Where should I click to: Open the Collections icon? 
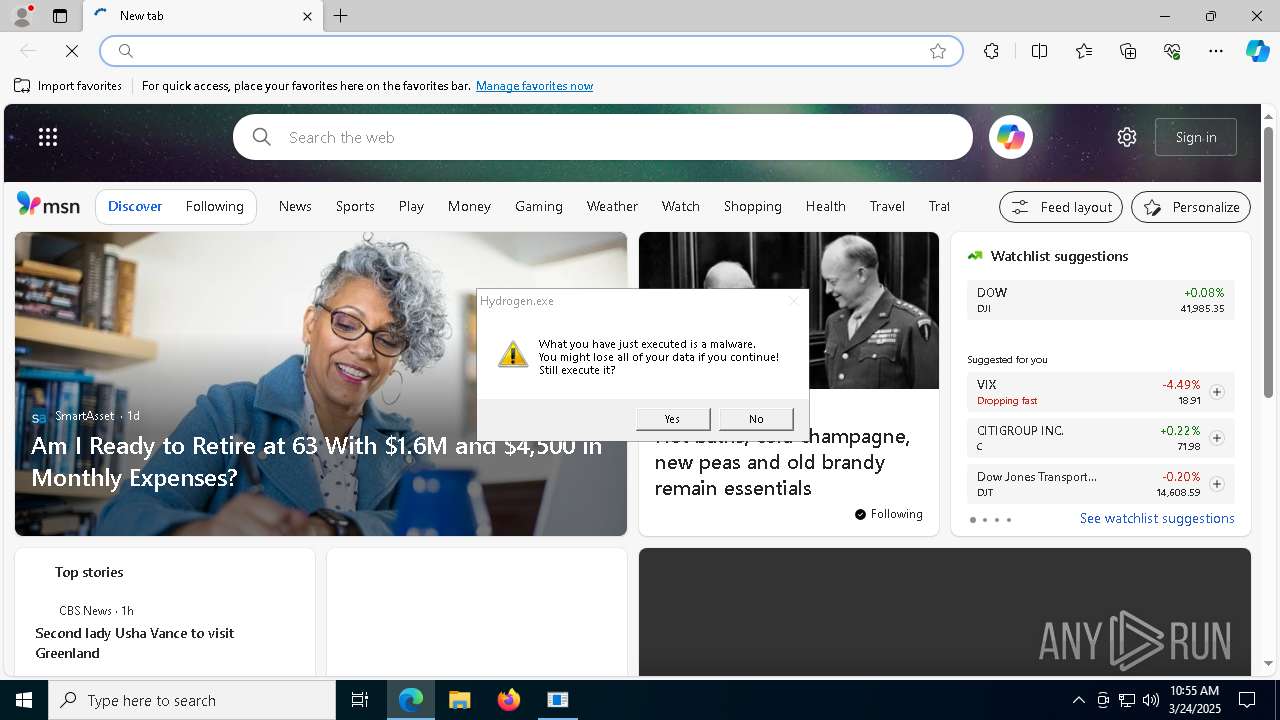(x=1128, y=51)
